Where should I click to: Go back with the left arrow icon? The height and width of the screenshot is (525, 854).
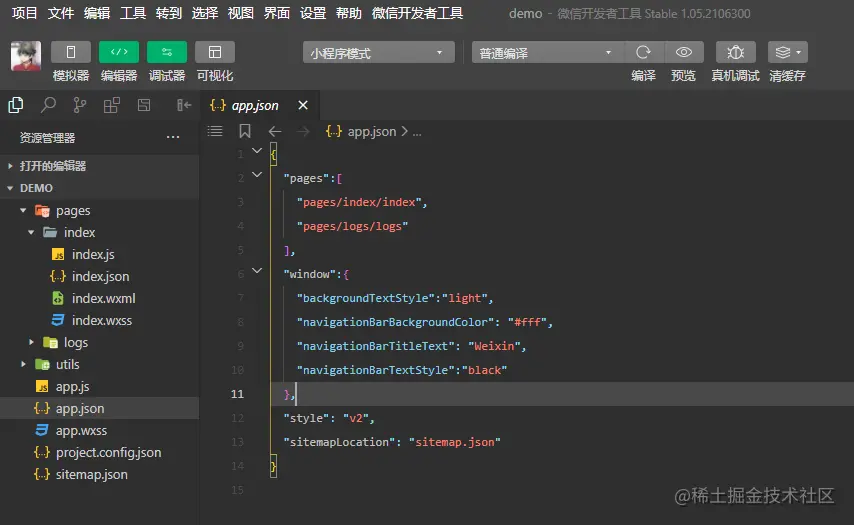pyautogui.click(x=275, y=131)
